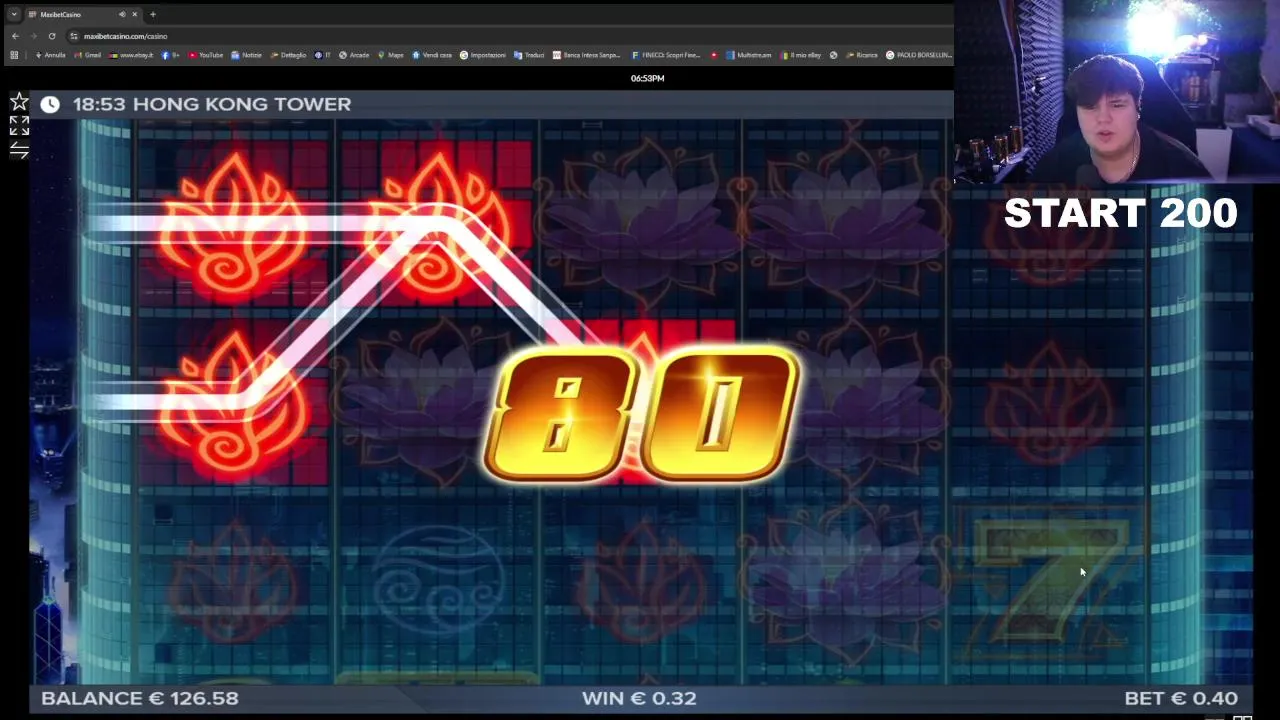Open the Ricerca bookmark
Viewport: 1280px width, 720px height.
click(861, 55)
